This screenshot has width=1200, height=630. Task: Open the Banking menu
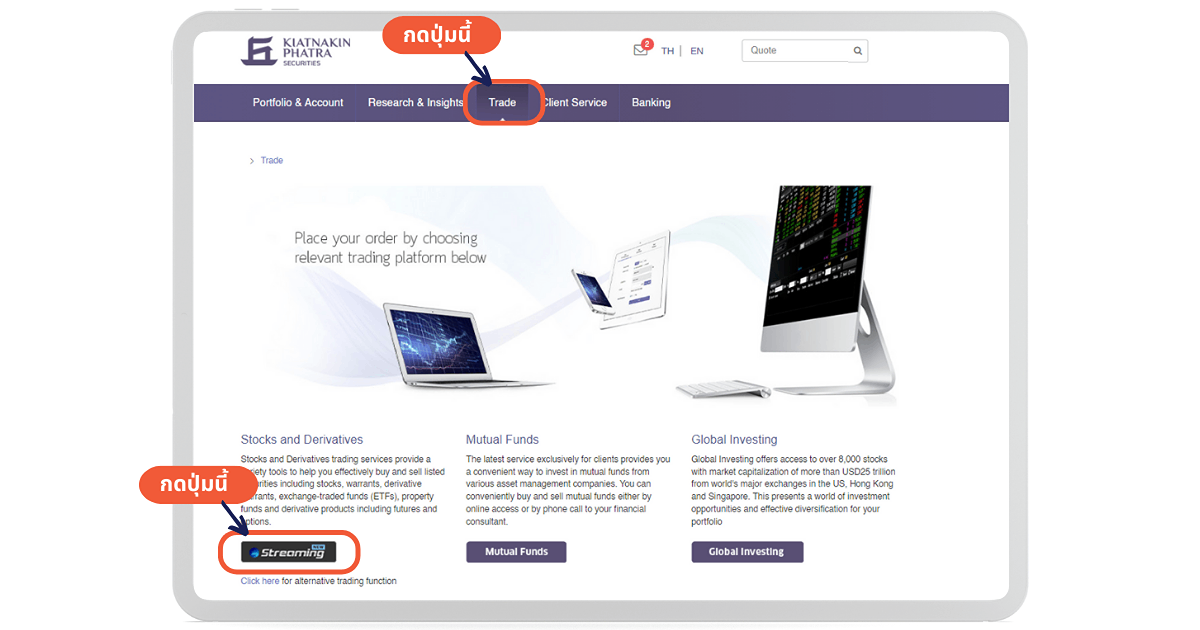click(651, 103)
